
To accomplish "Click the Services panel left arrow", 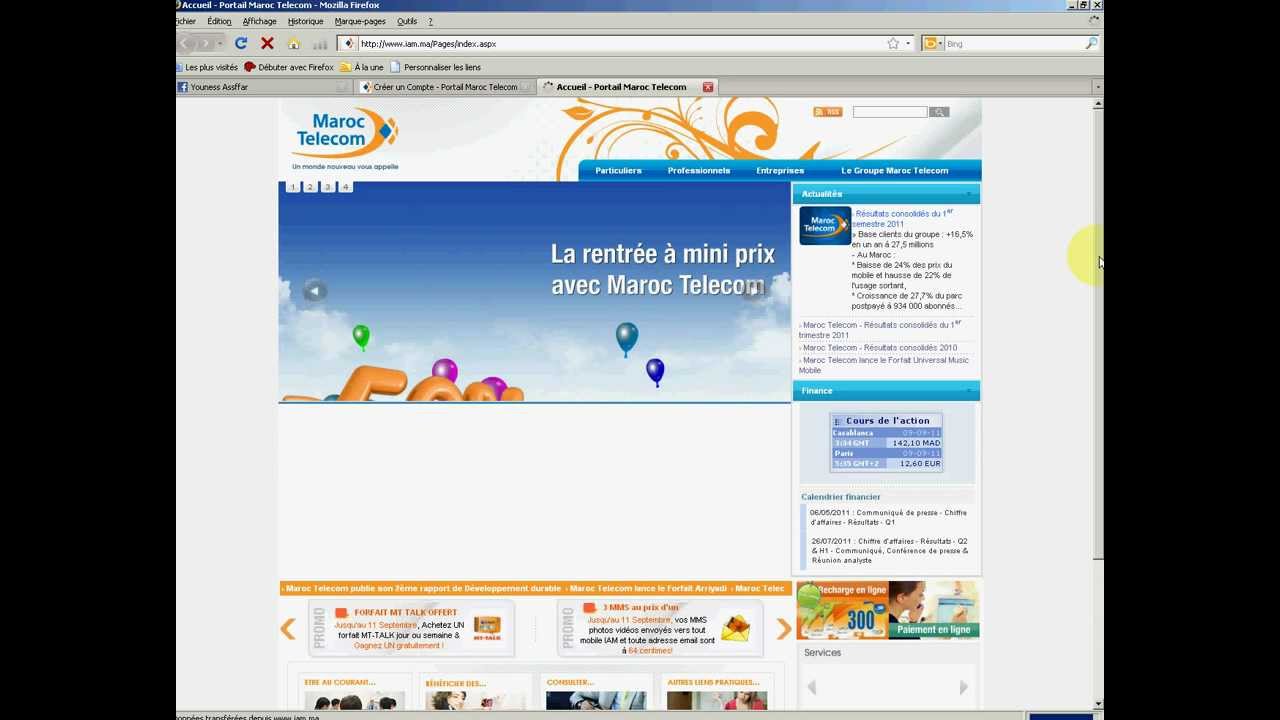I will coord(812,687).
